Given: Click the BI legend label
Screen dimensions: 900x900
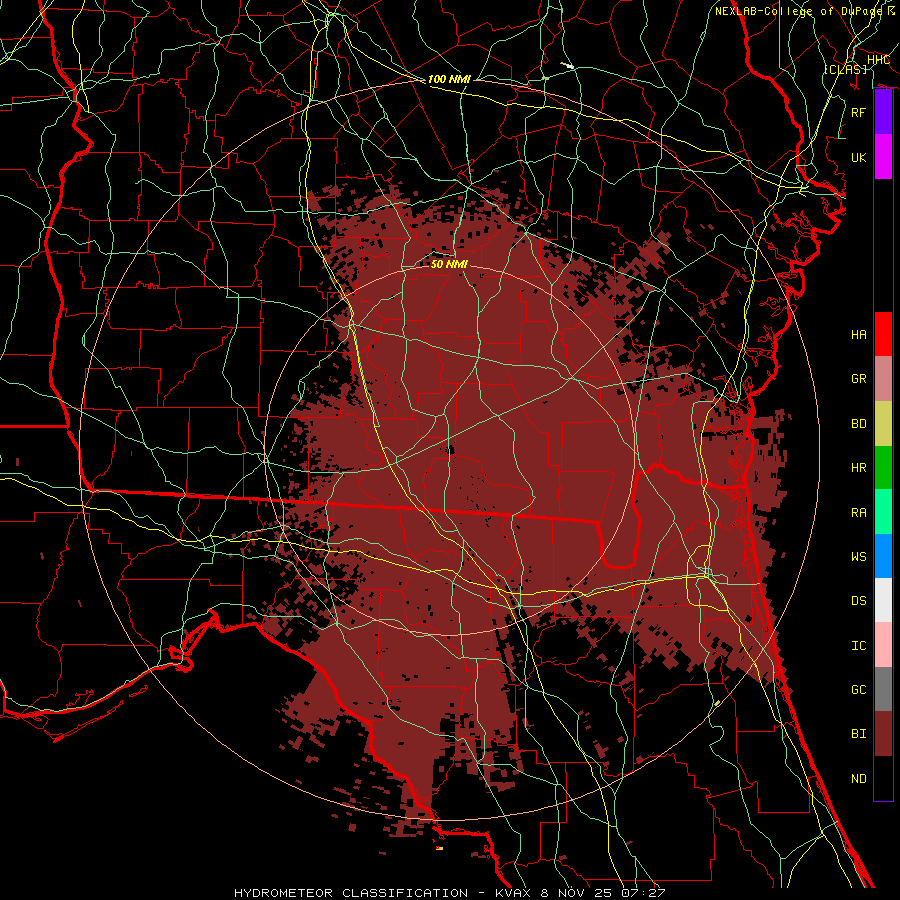Looking at the screenshot, I should click(x=858, y=734).
